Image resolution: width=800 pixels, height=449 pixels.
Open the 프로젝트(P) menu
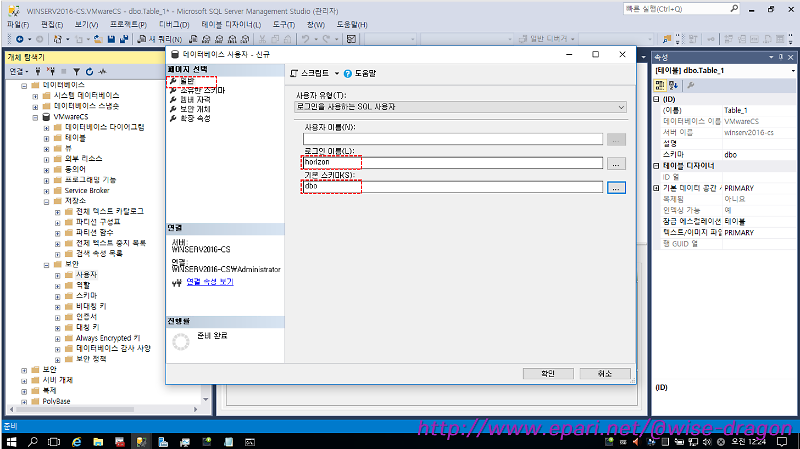pyautogui.click(x=129, y=24)
